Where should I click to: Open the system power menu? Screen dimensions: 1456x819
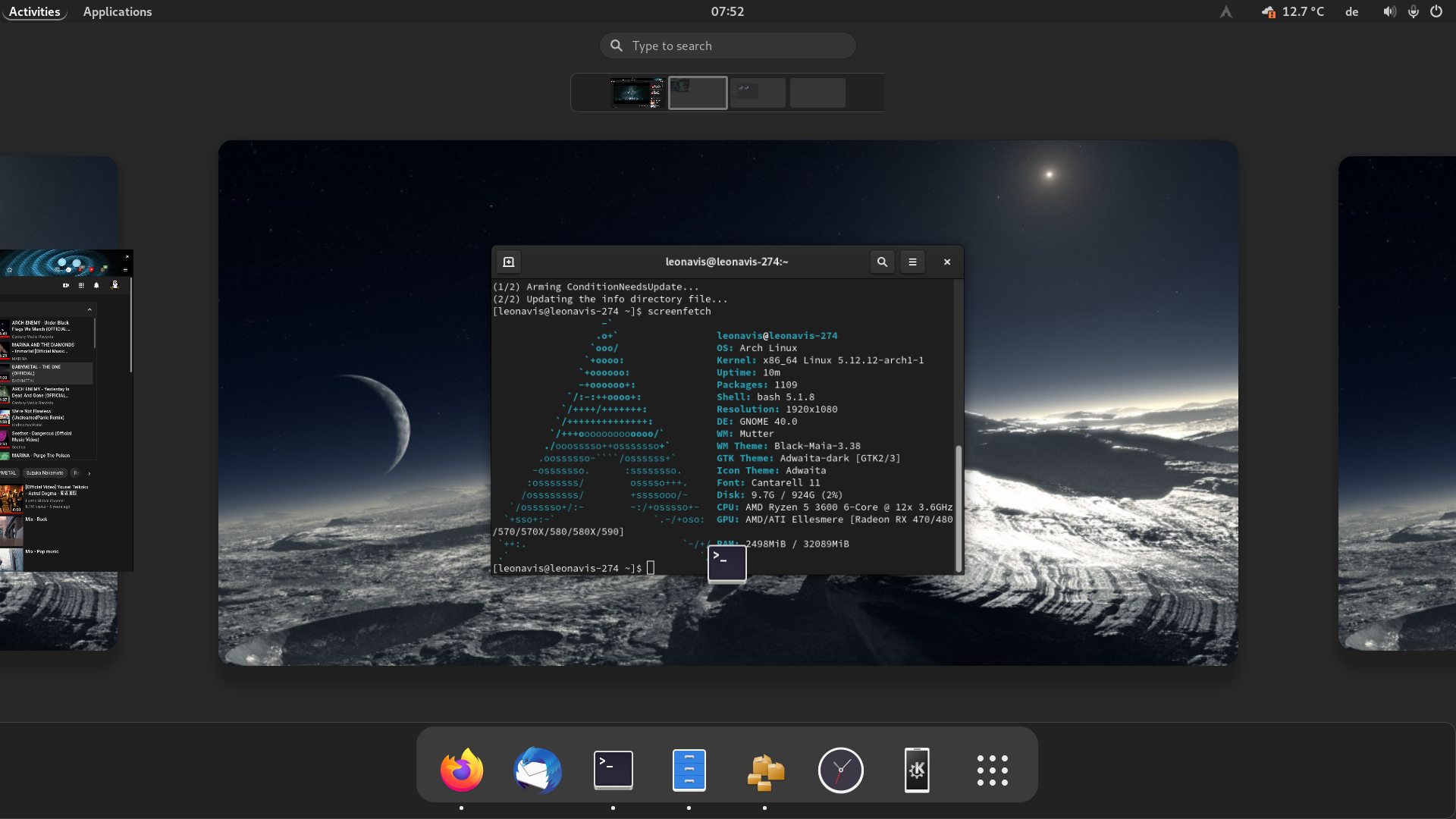[1436, 11]
